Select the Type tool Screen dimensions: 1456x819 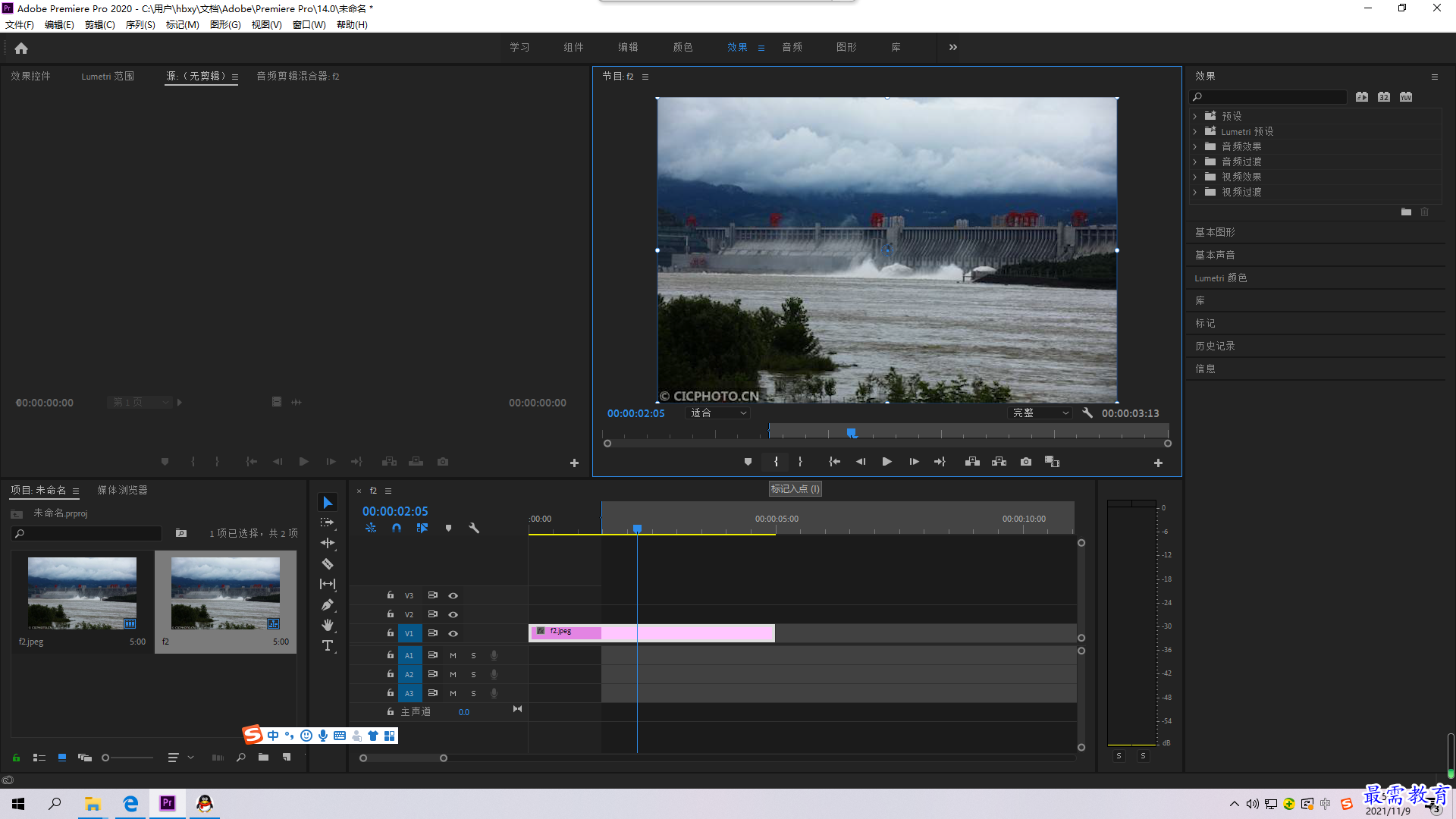(x=328, y=645)
